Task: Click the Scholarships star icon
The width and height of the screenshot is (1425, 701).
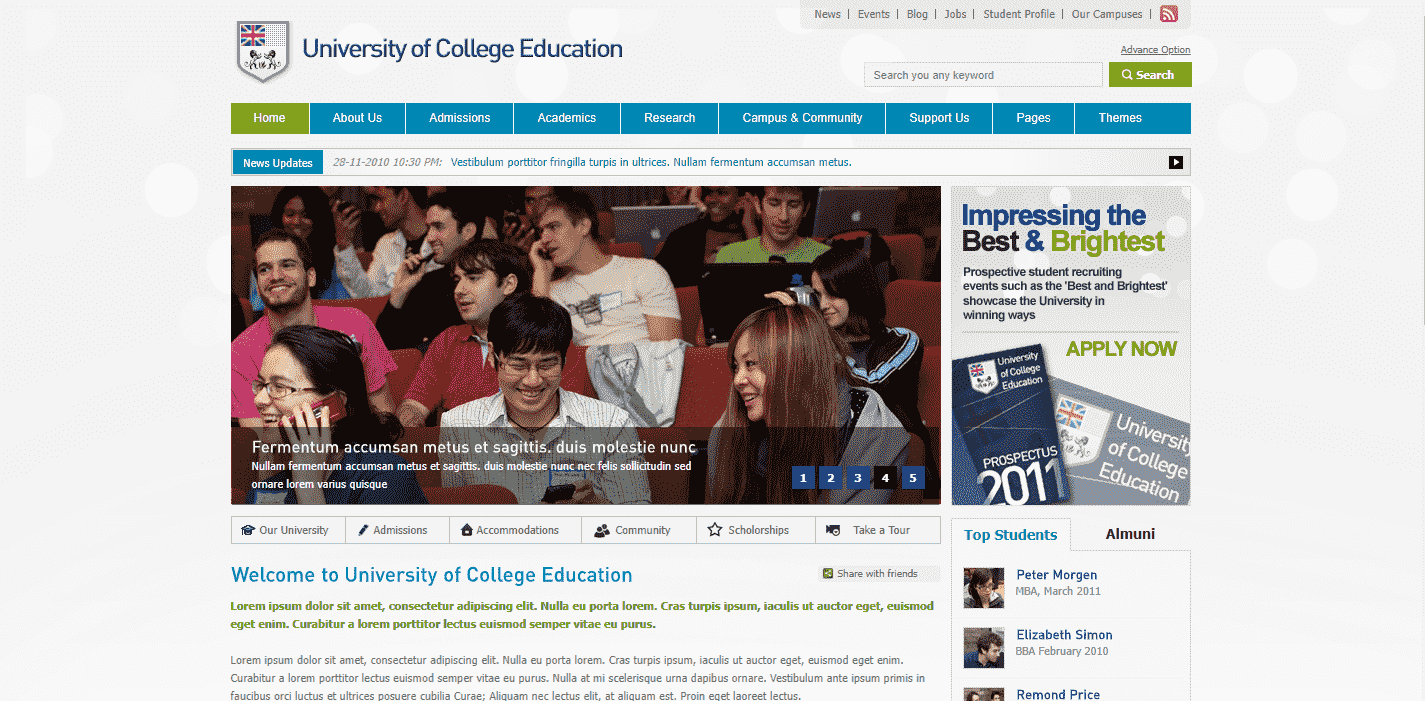Action: [x=714, y=530]
